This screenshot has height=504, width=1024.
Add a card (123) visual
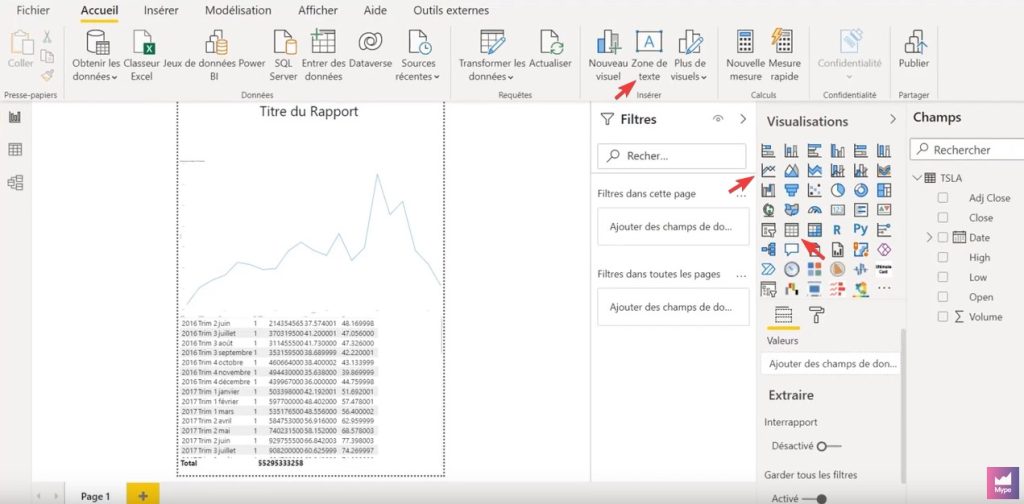(x=838, y=210)
